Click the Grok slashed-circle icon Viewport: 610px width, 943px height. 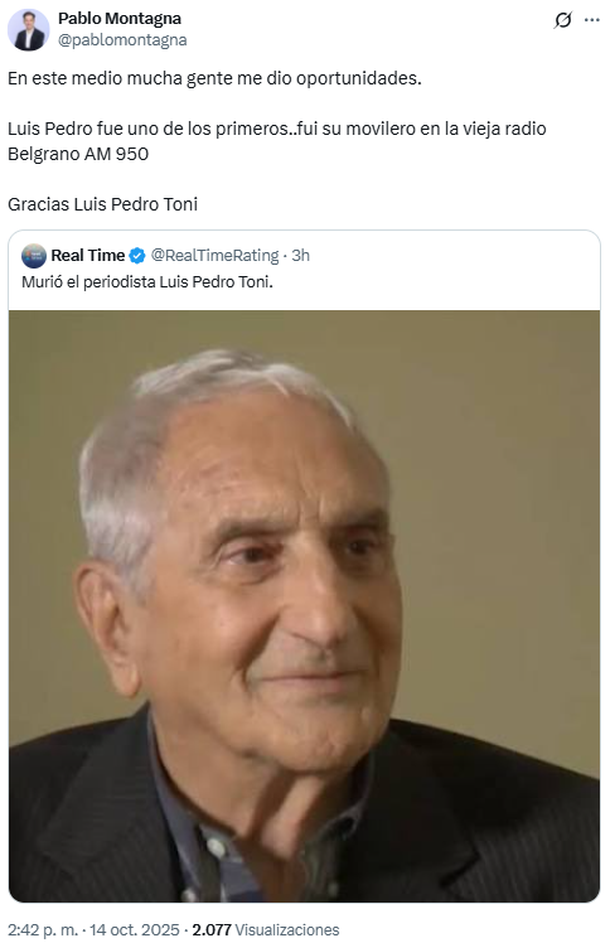pyautogui.click(x=562, y=20)
